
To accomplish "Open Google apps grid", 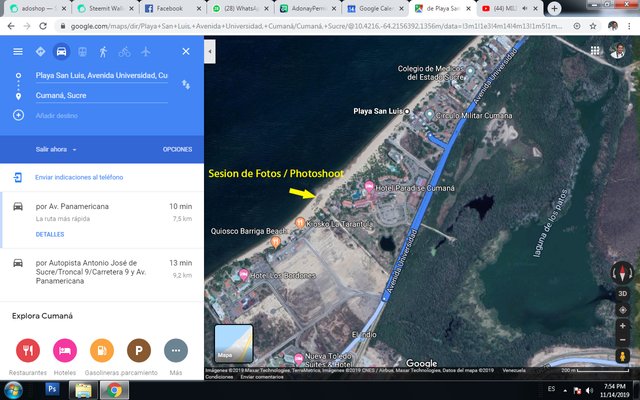I will point(595,51).
